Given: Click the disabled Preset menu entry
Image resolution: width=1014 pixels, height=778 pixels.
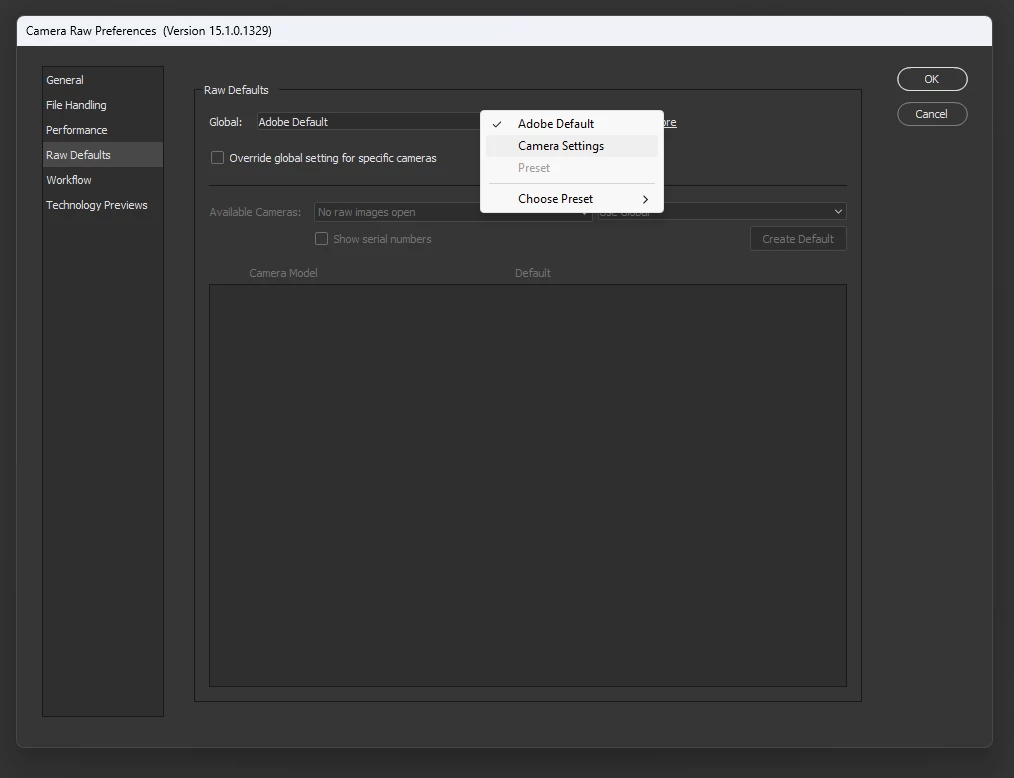Looking at the screenshot, I should pyautogui.click(x=571, y=168).
